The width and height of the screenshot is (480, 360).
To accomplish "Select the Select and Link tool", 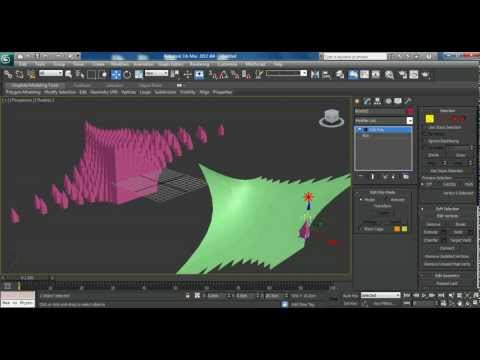I will (8, 74).
